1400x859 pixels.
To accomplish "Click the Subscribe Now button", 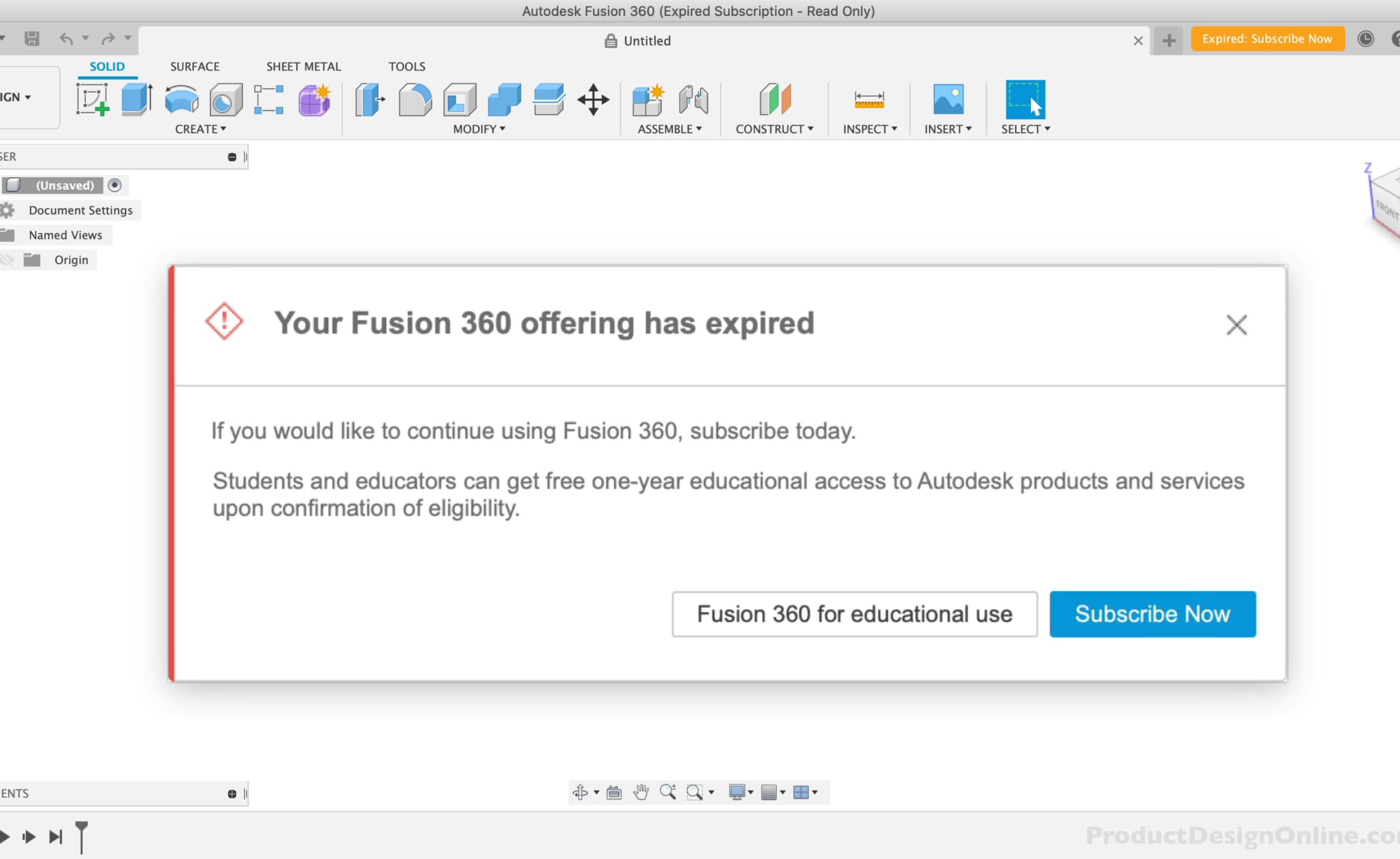I will tap(1152, 614).
